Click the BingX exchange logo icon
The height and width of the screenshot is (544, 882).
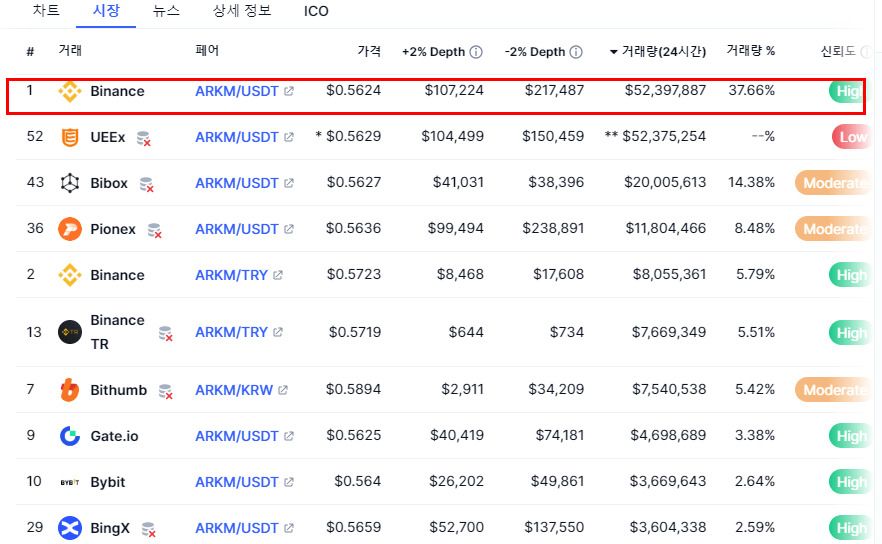coord(70,528)
